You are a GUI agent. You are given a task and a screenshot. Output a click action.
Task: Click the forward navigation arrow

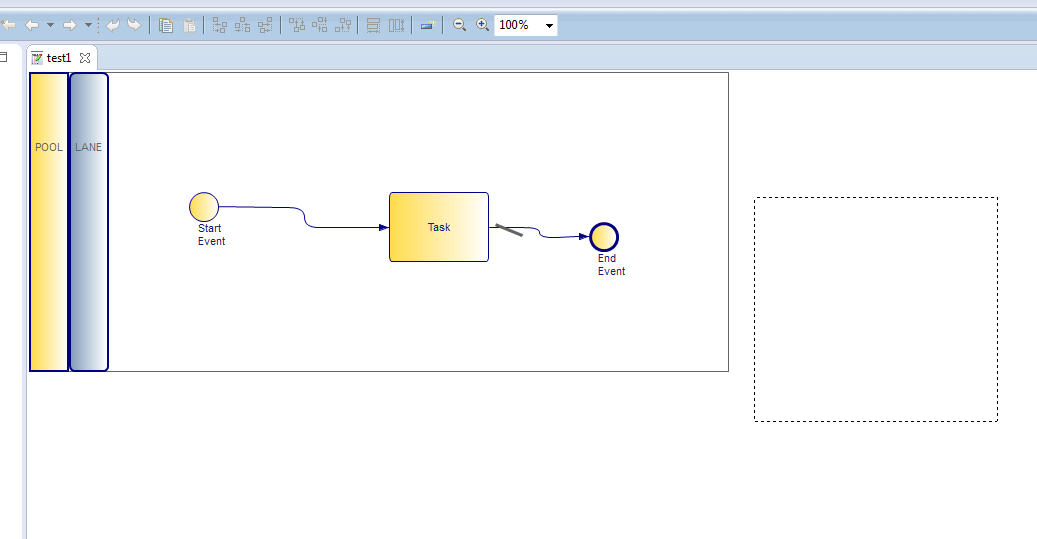pos(70,25)
